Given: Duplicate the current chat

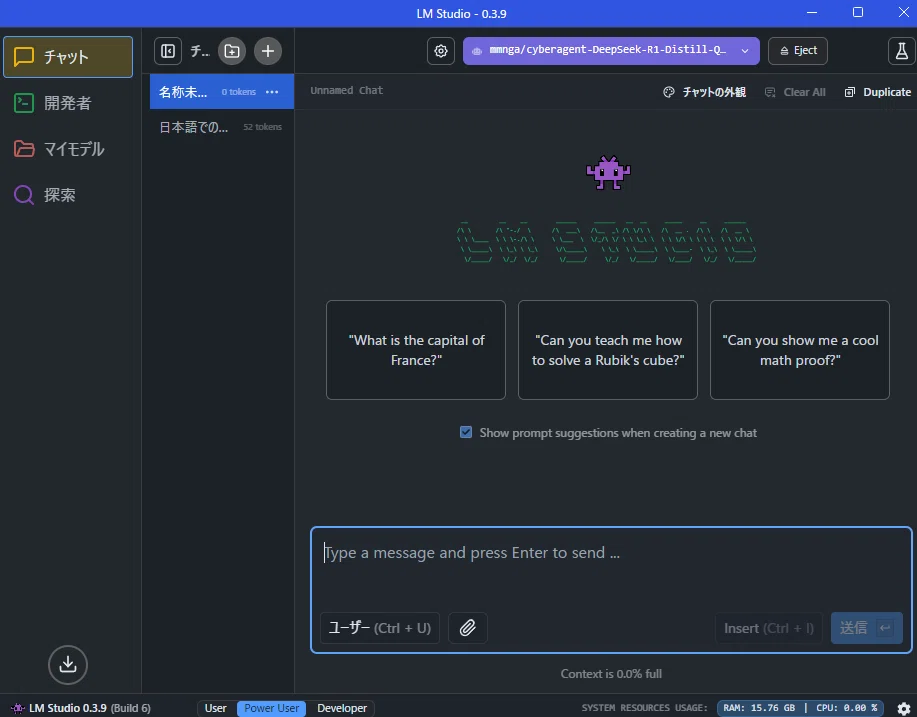Looking at the screenshot, I should point(878,92).
